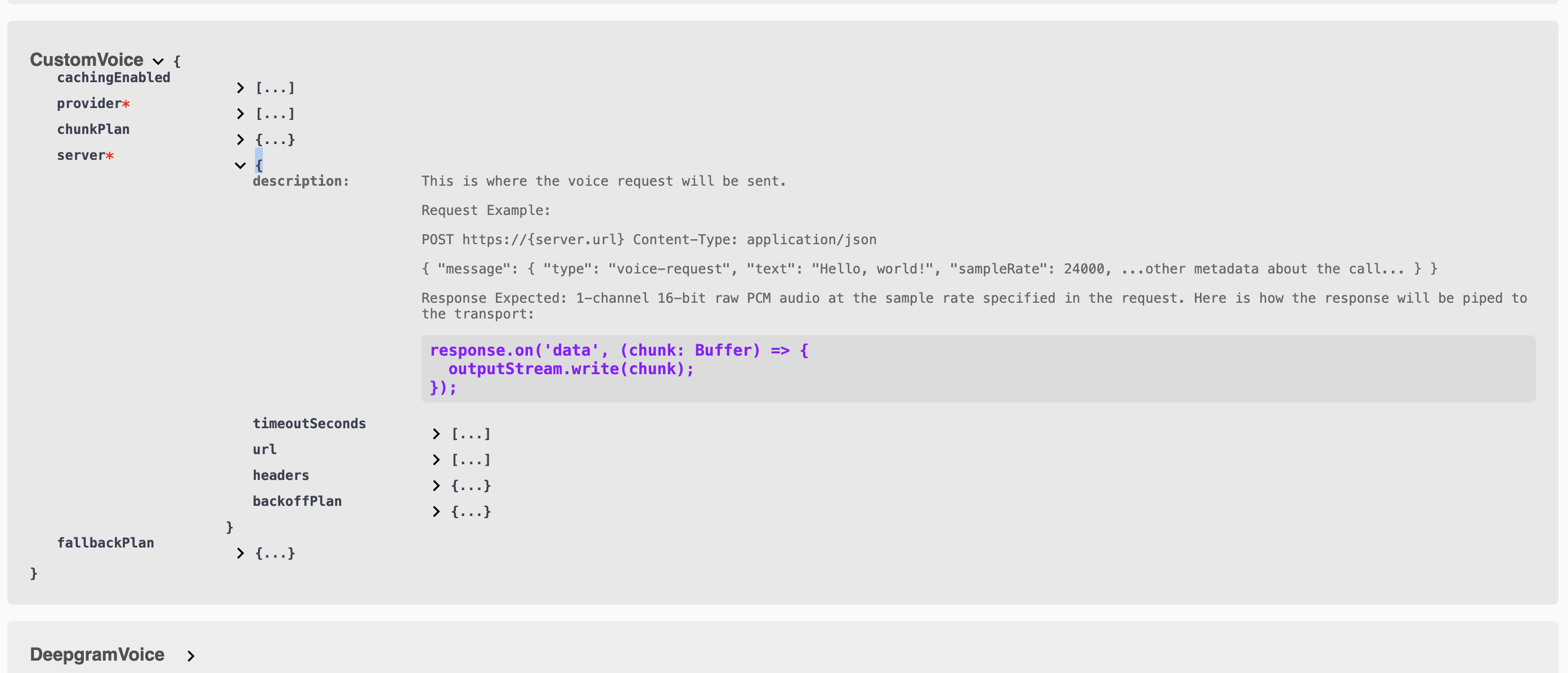1568x673 pixels.
Task: Click the highlighted server opening brace
Action: (x=259, y=165)
